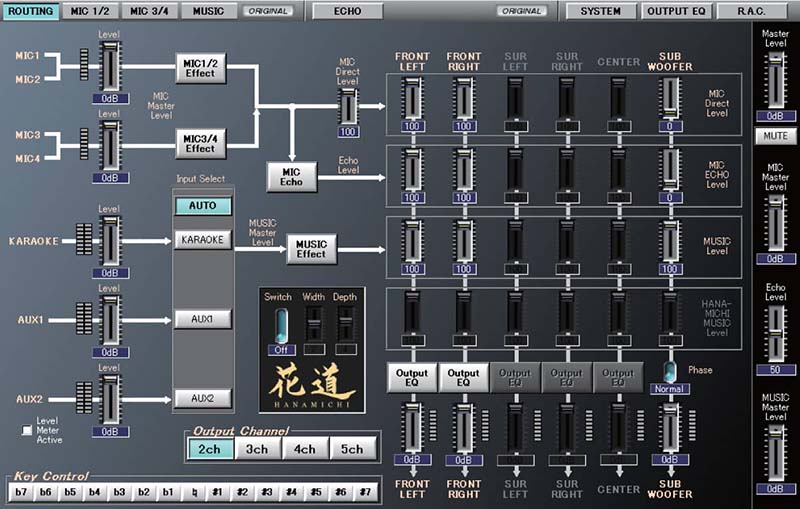Select the 5ch output channel
Image resolution: width=800 pixels, height=509 pixels.
pos(352,449)
